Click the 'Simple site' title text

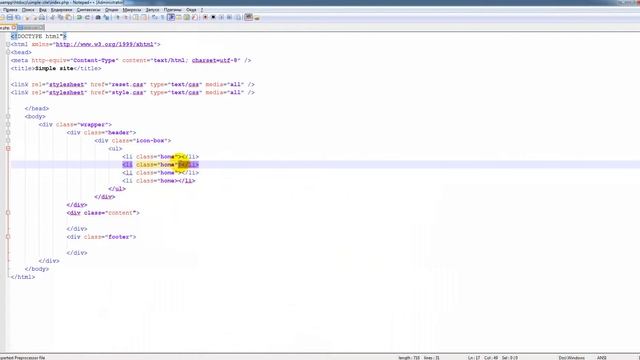[x=54, y=68]
